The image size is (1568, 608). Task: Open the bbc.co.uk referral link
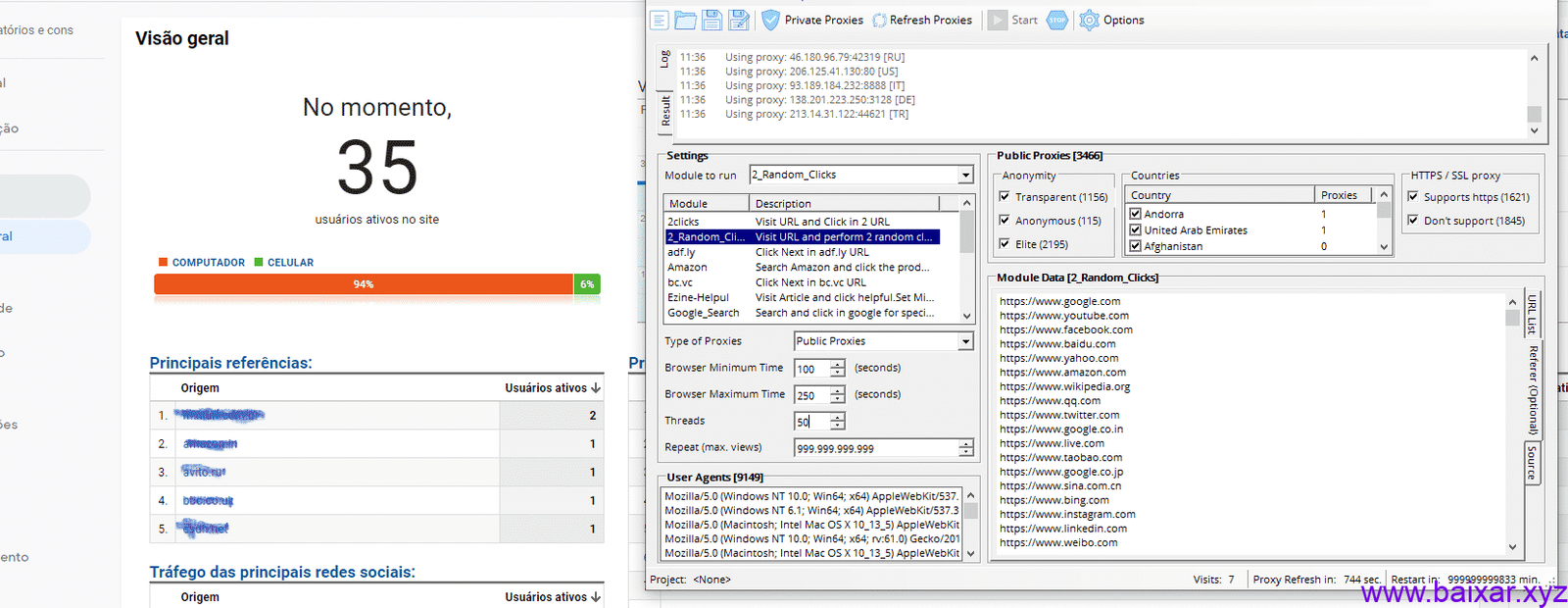[x=209, y=500]
